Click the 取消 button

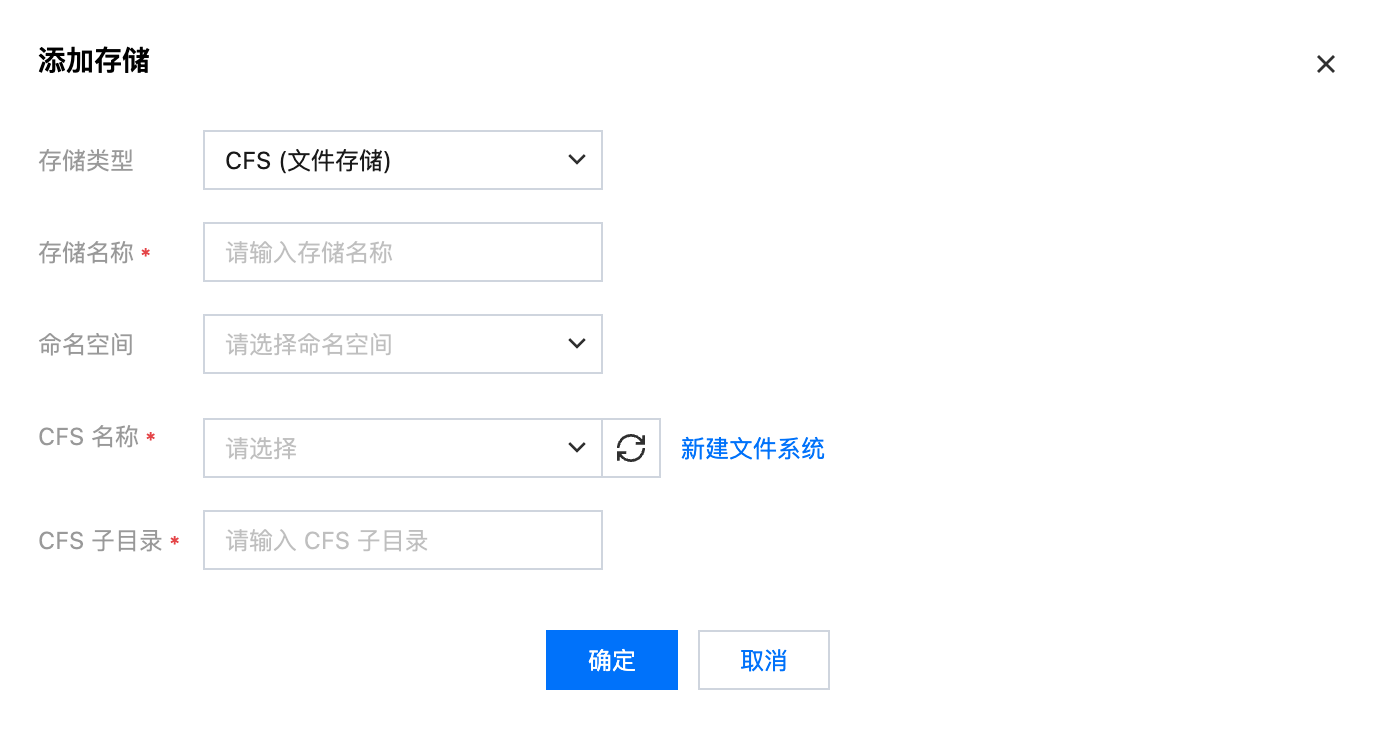(763, 660)
